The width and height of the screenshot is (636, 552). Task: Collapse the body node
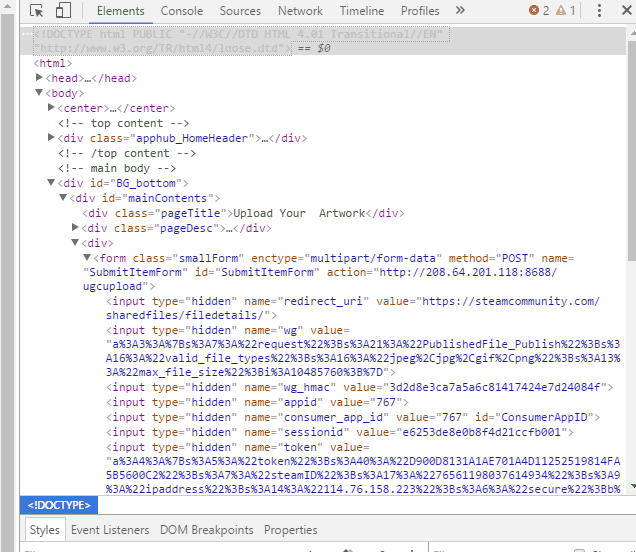point(39,92)
